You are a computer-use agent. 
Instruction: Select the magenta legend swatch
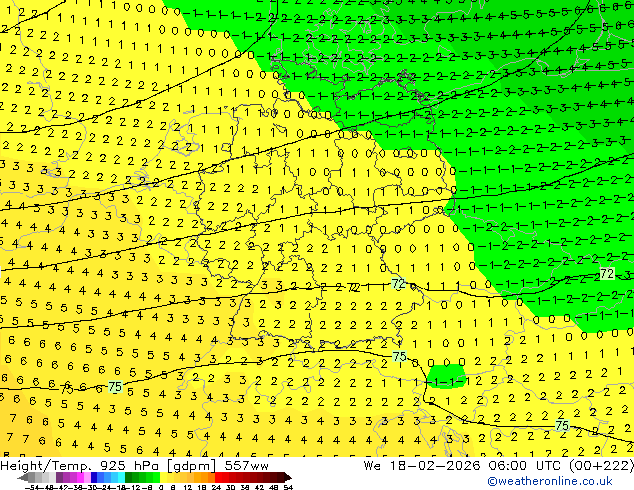[x=80, y=478]
